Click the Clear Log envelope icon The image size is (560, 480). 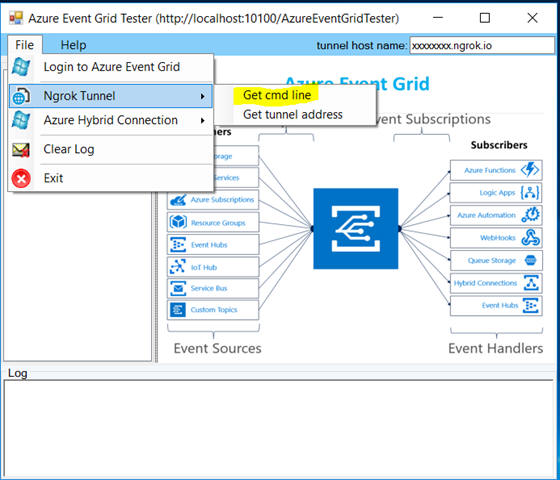point(21,150)
